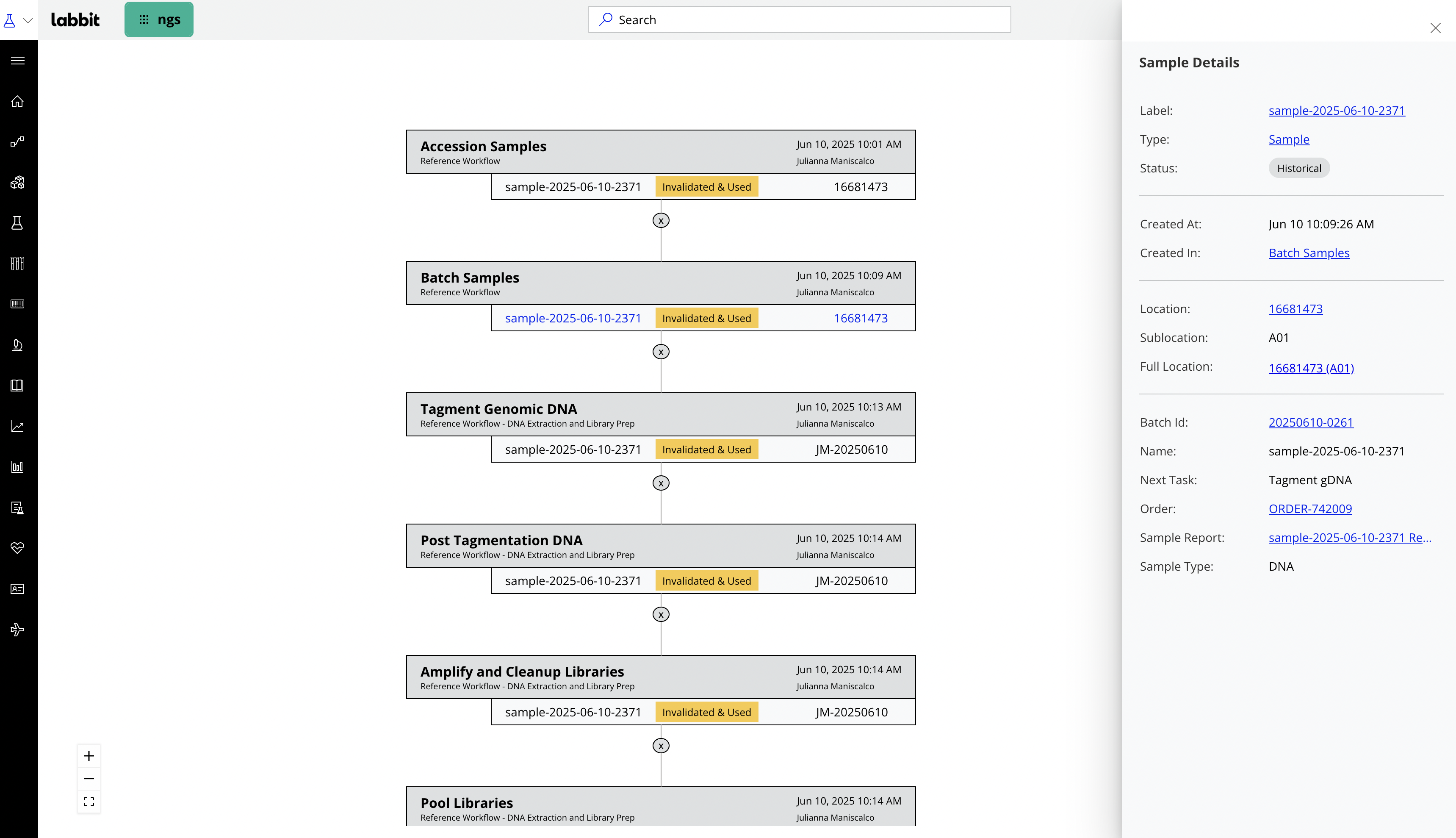The width and height of the screenshot is (1456, 838).
Task: Open the heartbeat health sidebar icon
Action: point(17,548)
